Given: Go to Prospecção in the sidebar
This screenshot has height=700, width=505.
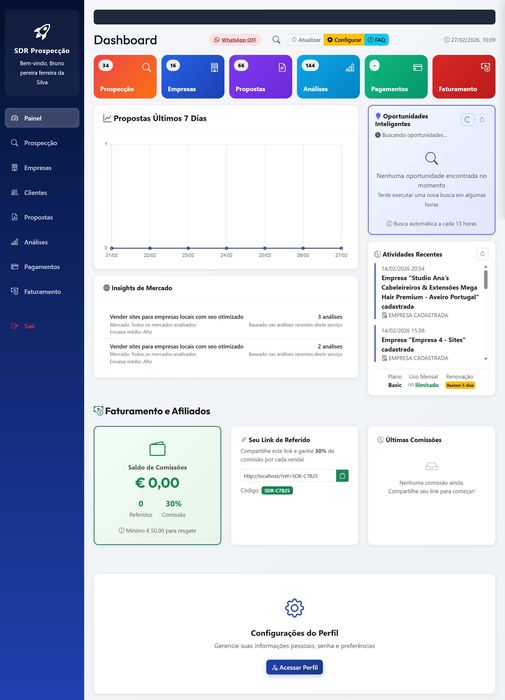Looking at the screenshot, I should (42, 143).
